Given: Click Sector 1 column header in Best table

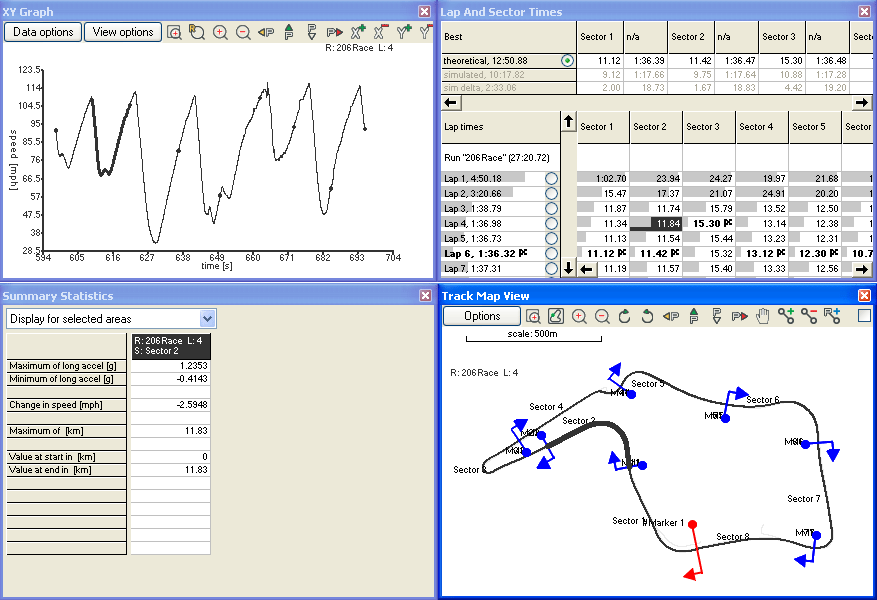Looking at the screenshot, I should [x=597, y=37].
